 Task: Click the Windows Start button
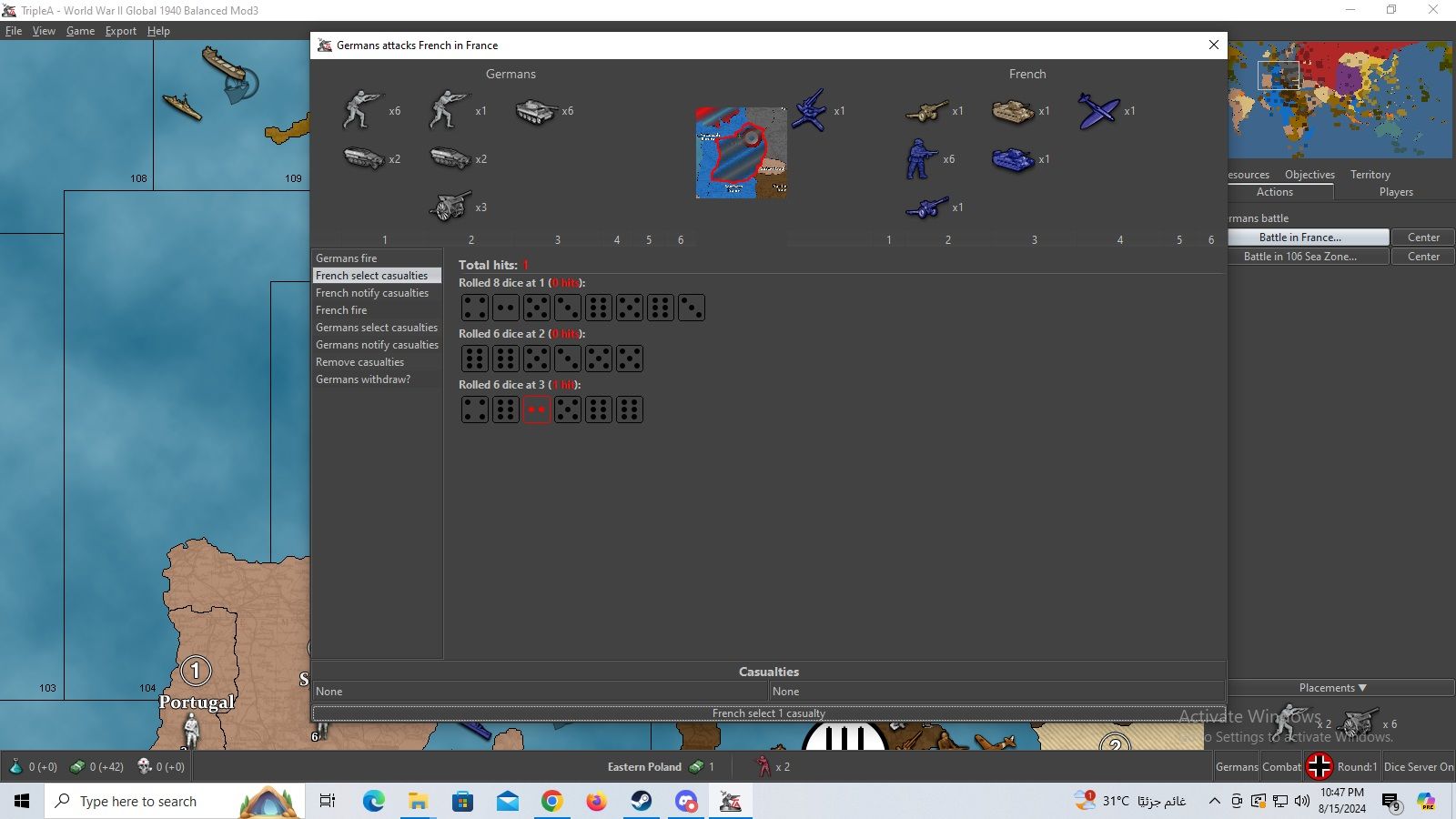coord(22,801)
